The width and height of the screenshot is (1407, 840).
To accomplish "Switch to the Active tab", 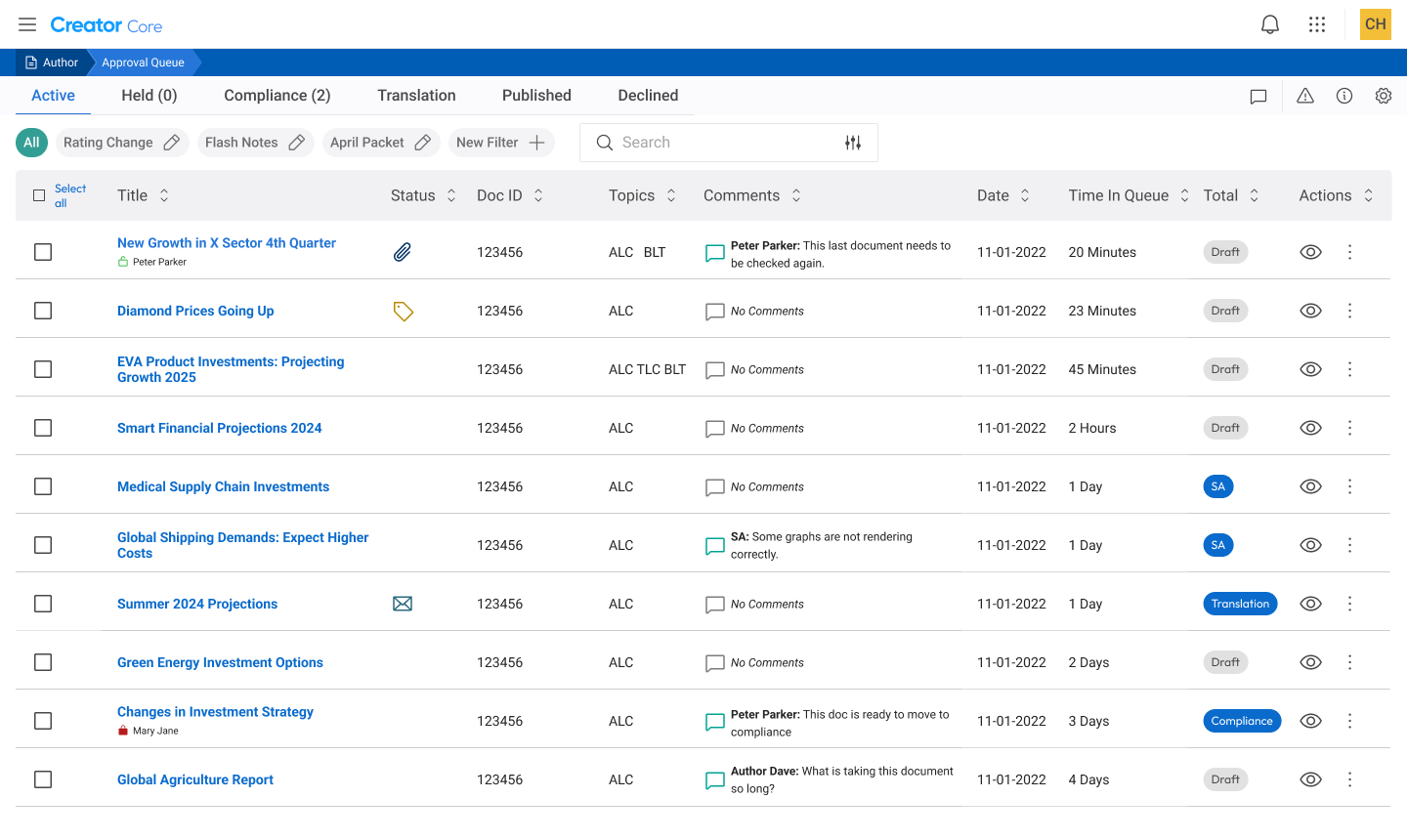I will pyautogui.click(x=53, y=95).
